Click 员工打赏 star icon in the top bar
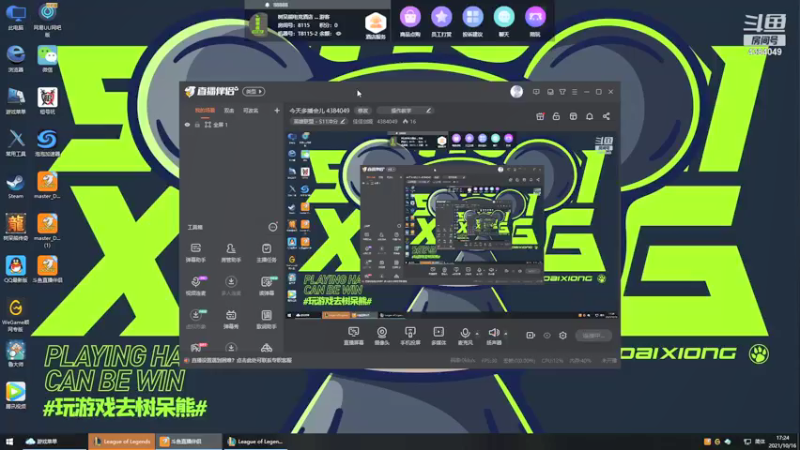Viewport: 800px width, 450px height. click(x=441, y=22)
